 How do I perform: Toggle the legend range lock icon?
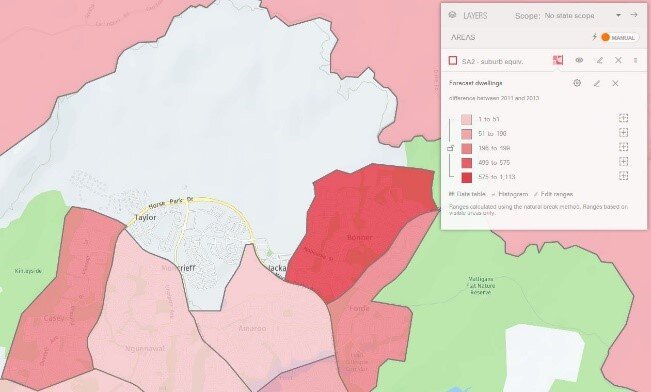coord(451,148)
